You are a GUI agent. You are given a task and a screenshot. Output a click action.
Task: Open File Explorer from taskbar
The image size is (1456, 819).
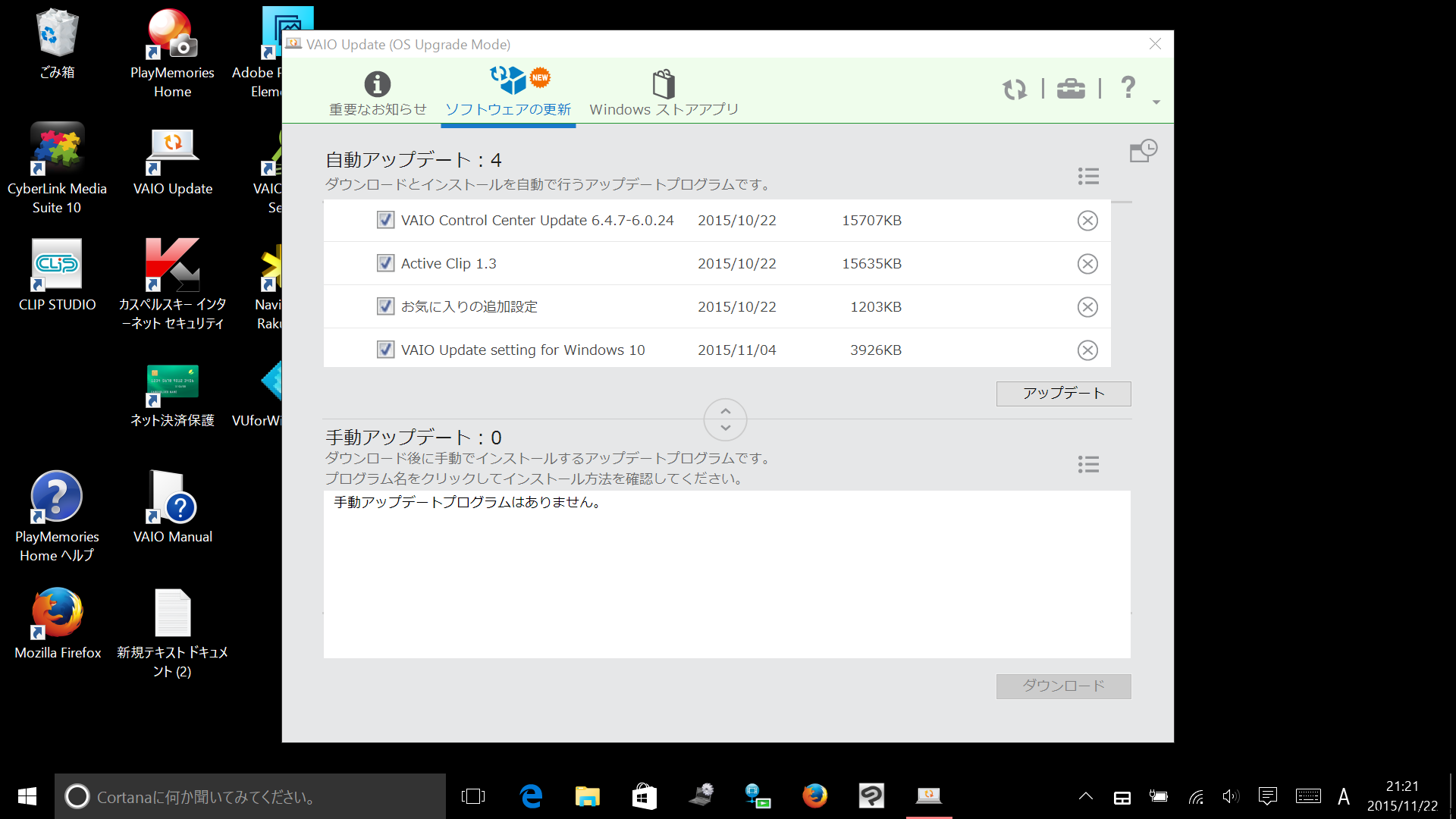588,796
